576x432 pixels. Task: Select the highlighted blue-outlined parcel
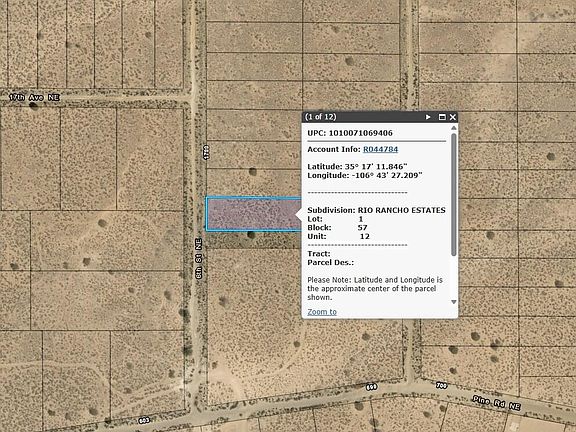click(253, 214)
